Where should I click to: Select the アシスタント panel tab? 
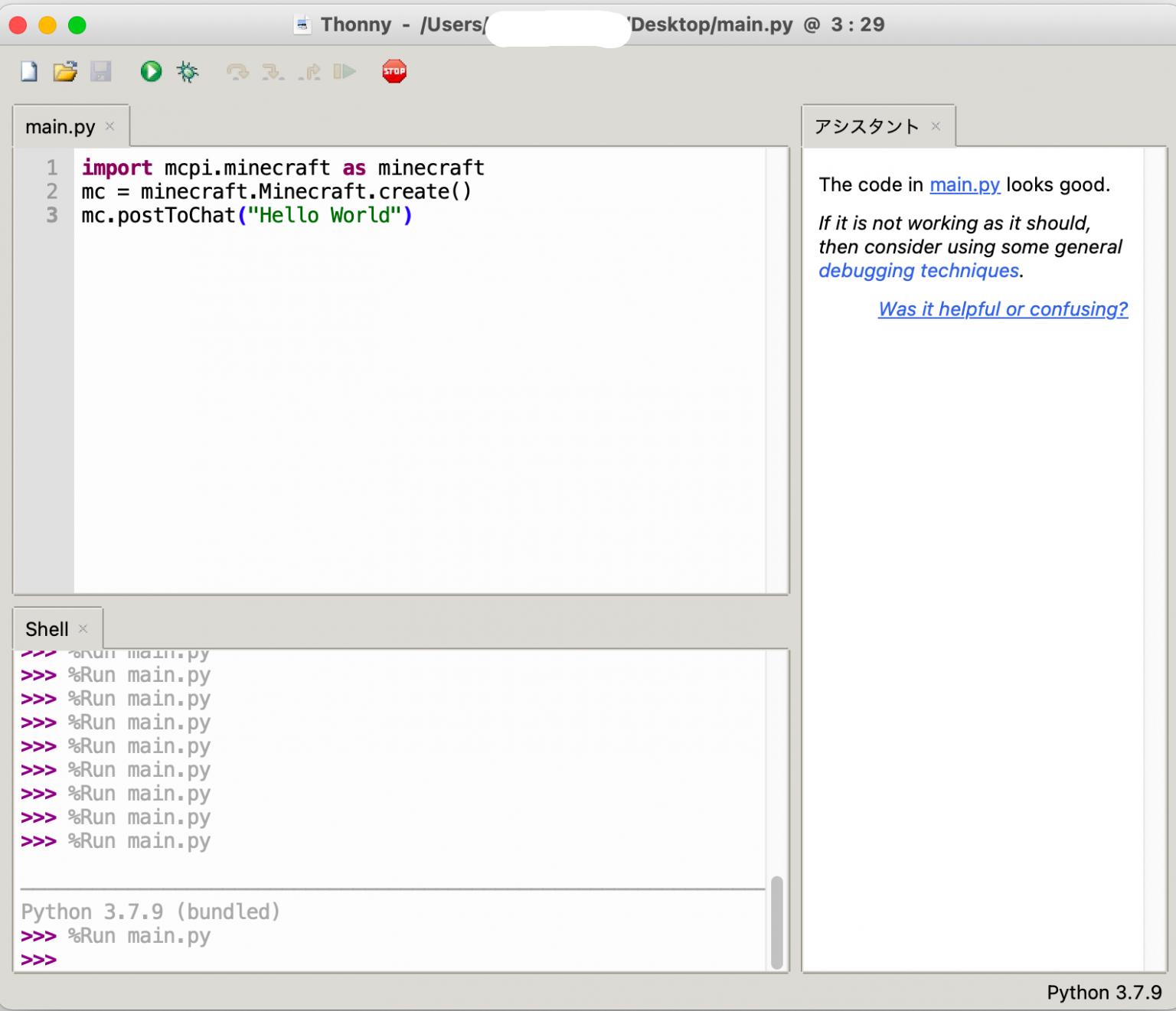866,127
